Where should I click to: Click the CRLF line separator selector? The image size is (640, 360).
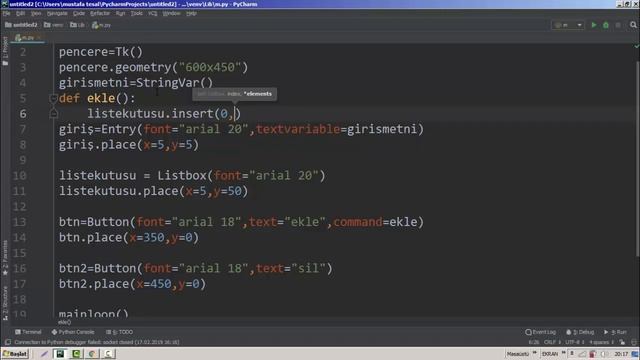point(552,342)
